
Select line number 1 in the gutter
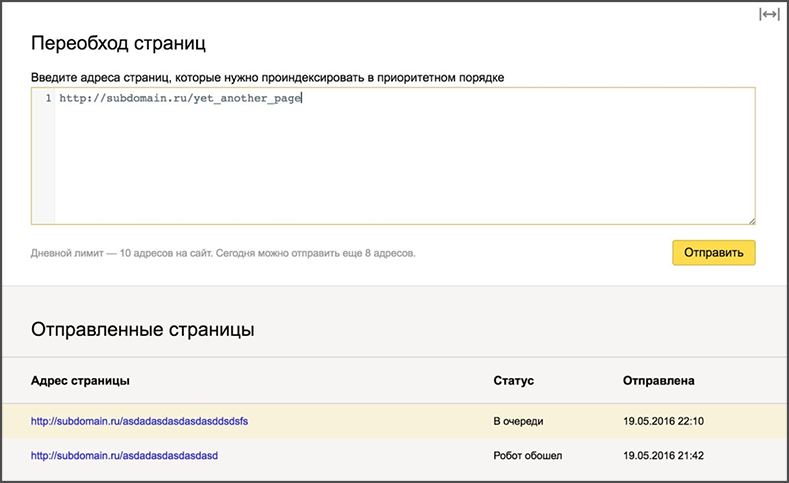47,99
